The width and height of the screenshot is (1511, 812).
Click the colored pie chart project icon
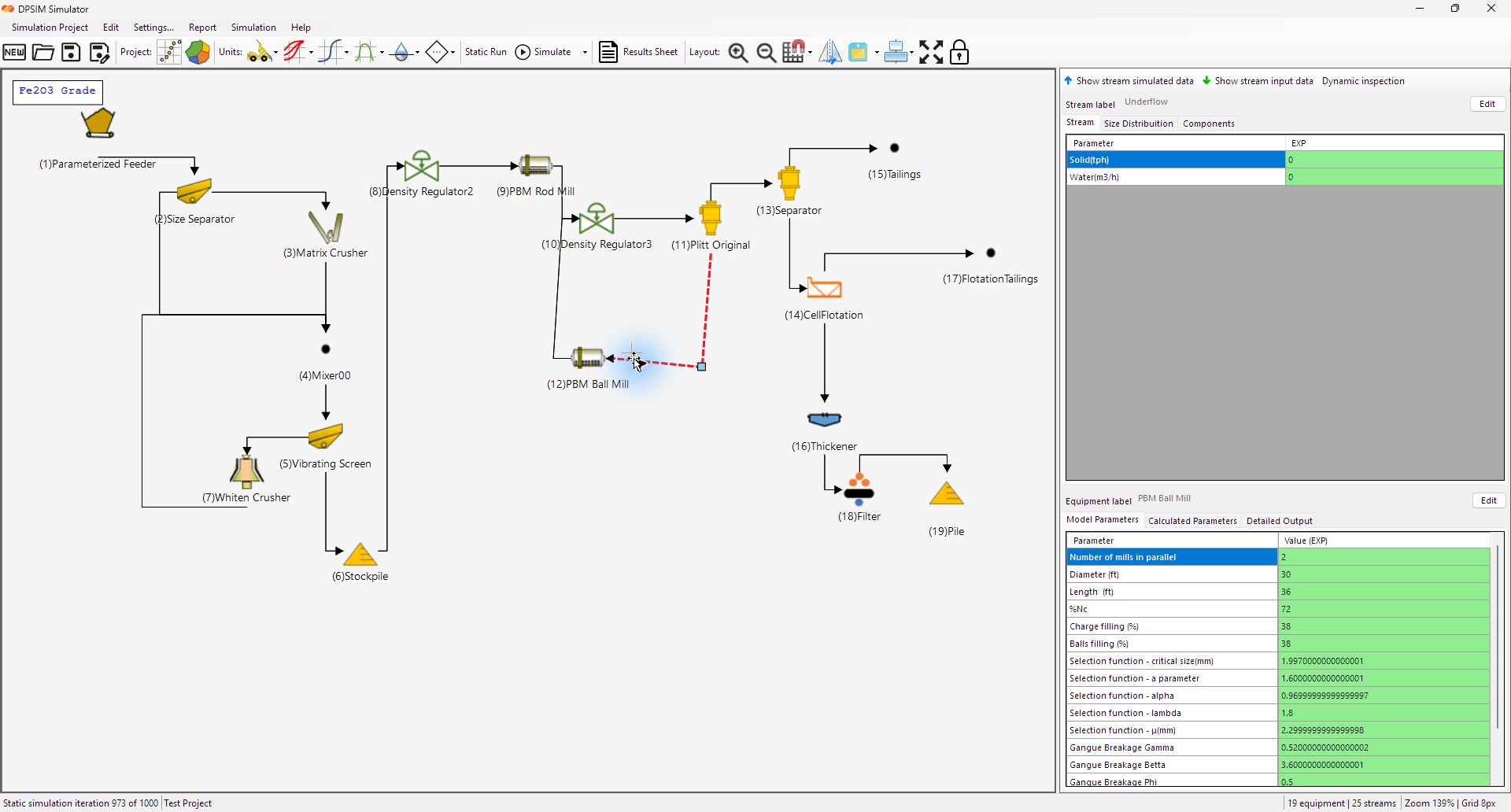[198, 53]
